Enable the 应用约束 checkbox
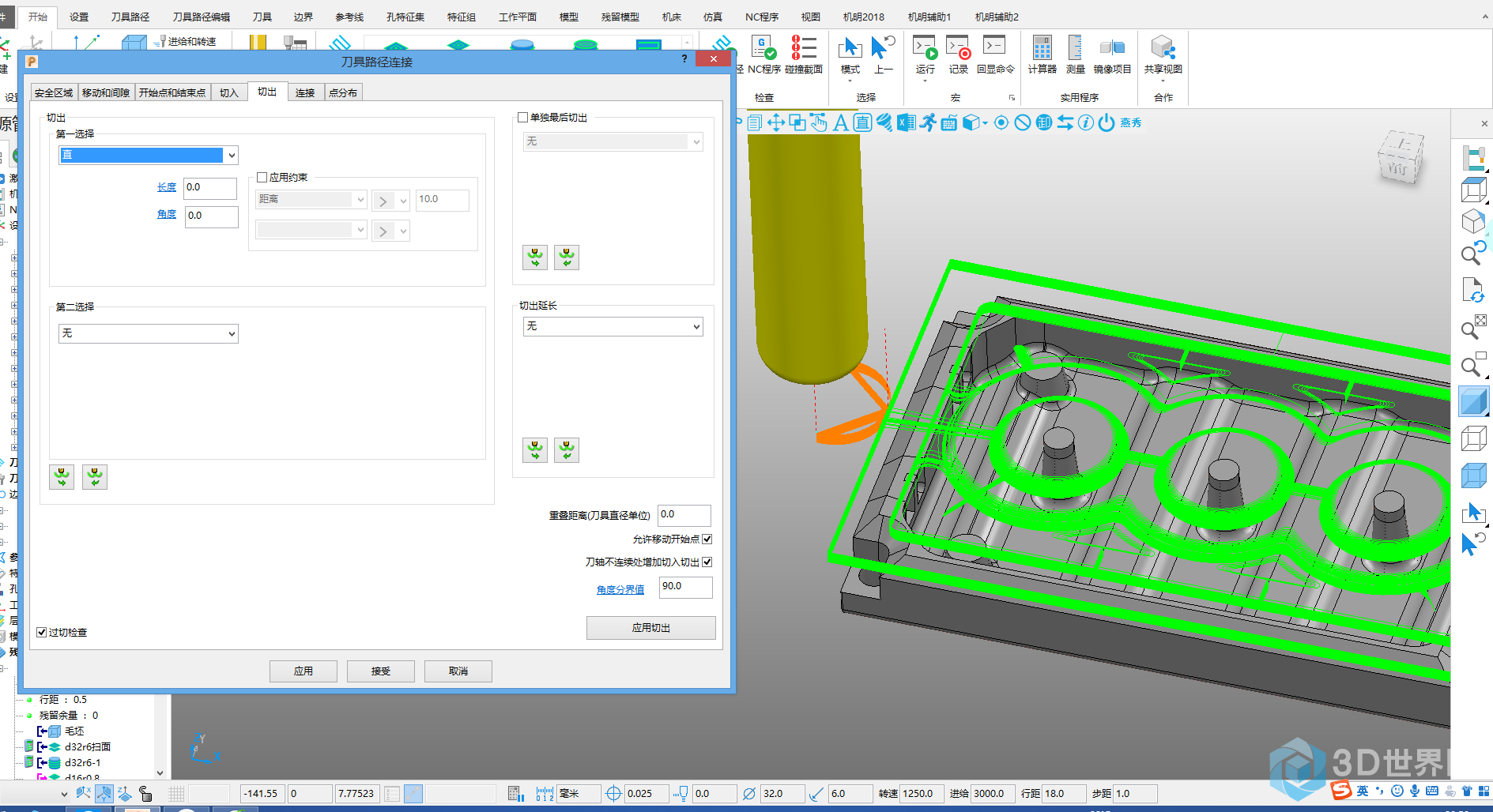 click(262, 178)
